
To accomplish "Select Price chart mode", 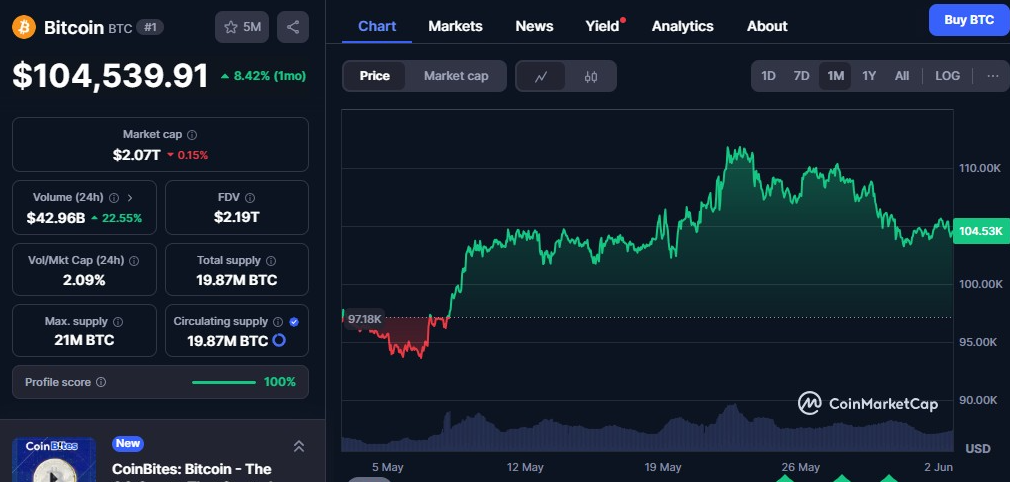I will [375, 76].
